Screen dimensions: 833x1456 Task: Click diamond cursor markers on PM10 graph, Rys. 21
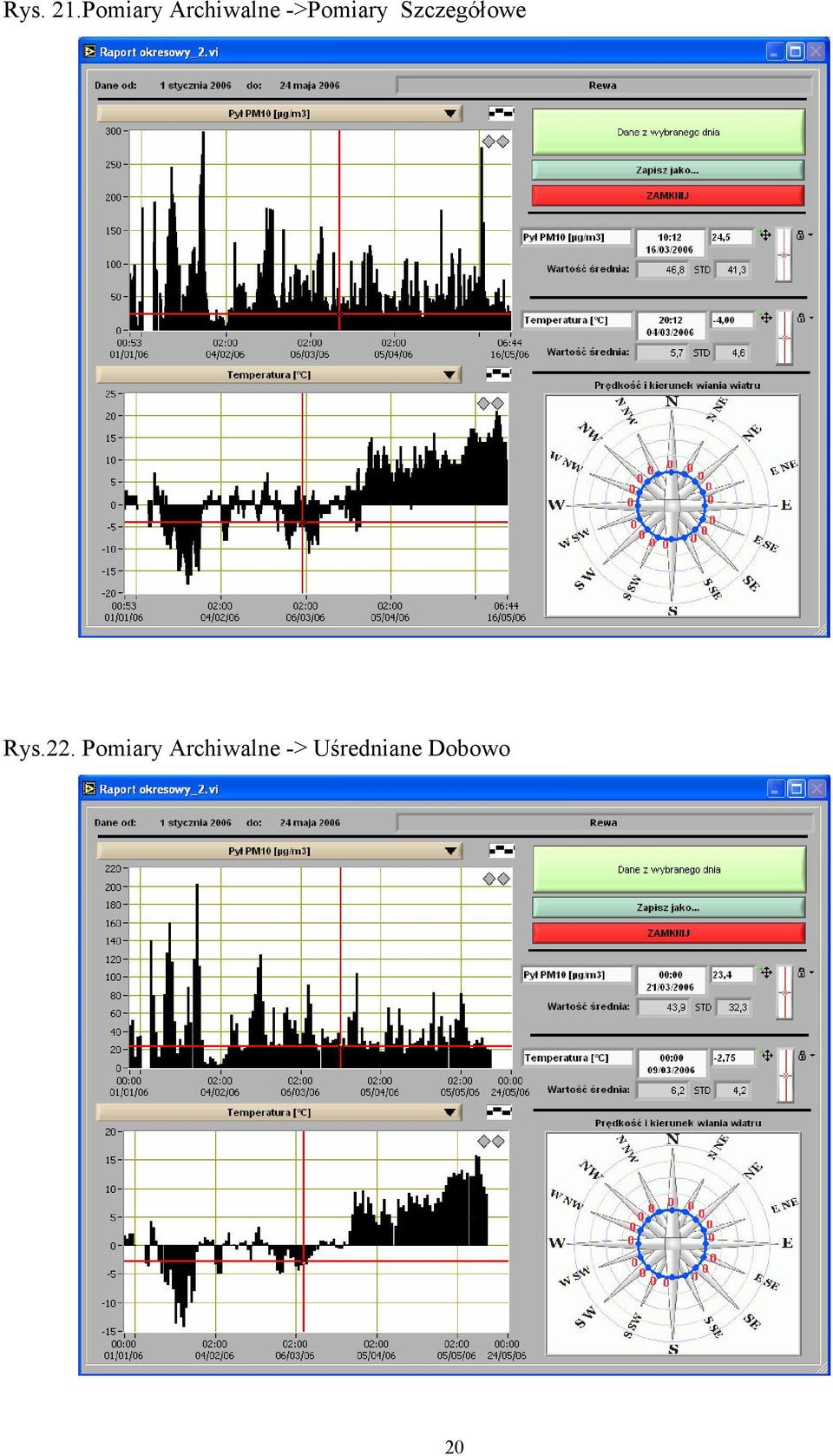click(x=495, y=141)
